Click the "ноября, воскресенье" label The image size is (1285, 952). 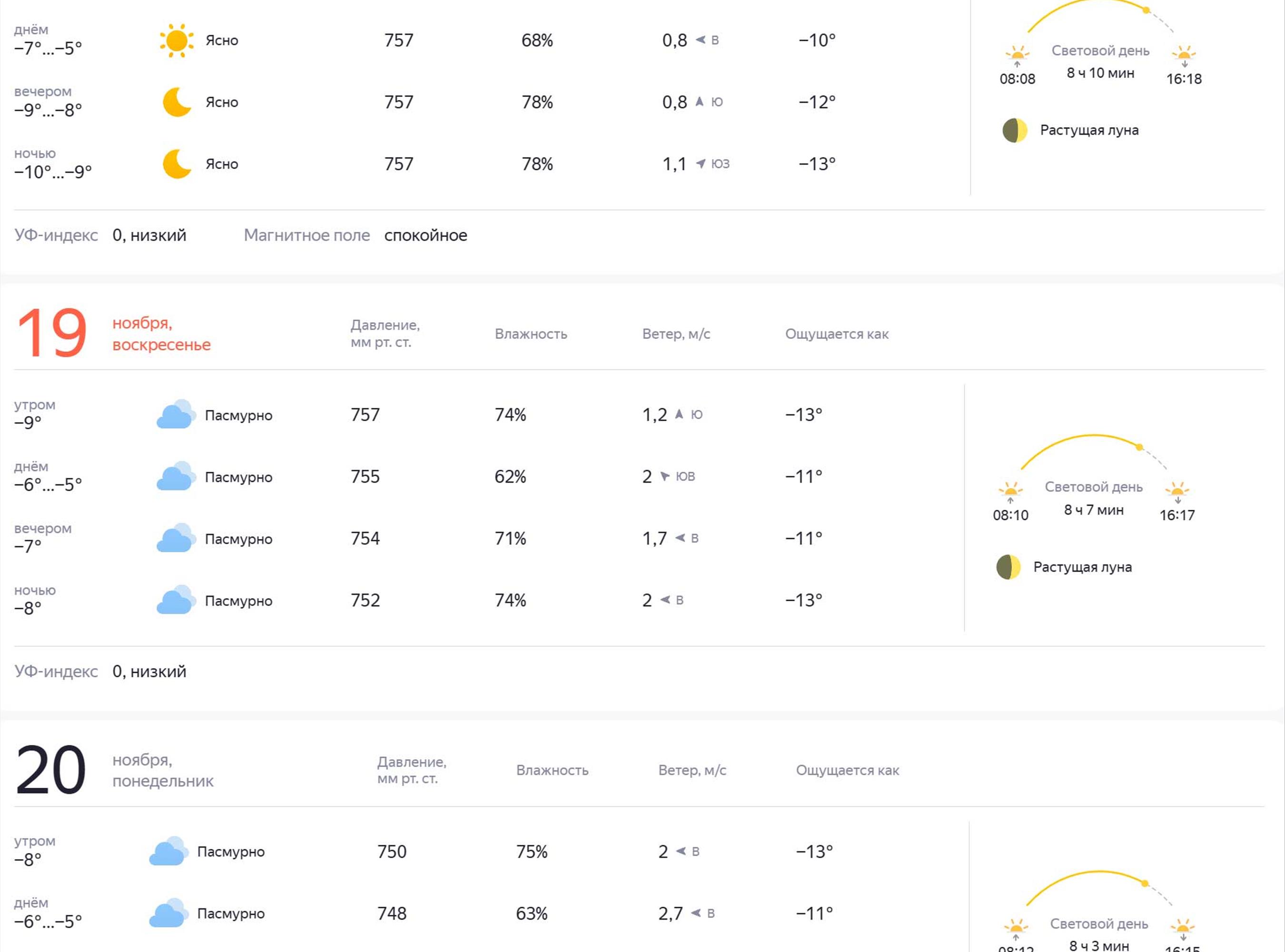[161, 334]
